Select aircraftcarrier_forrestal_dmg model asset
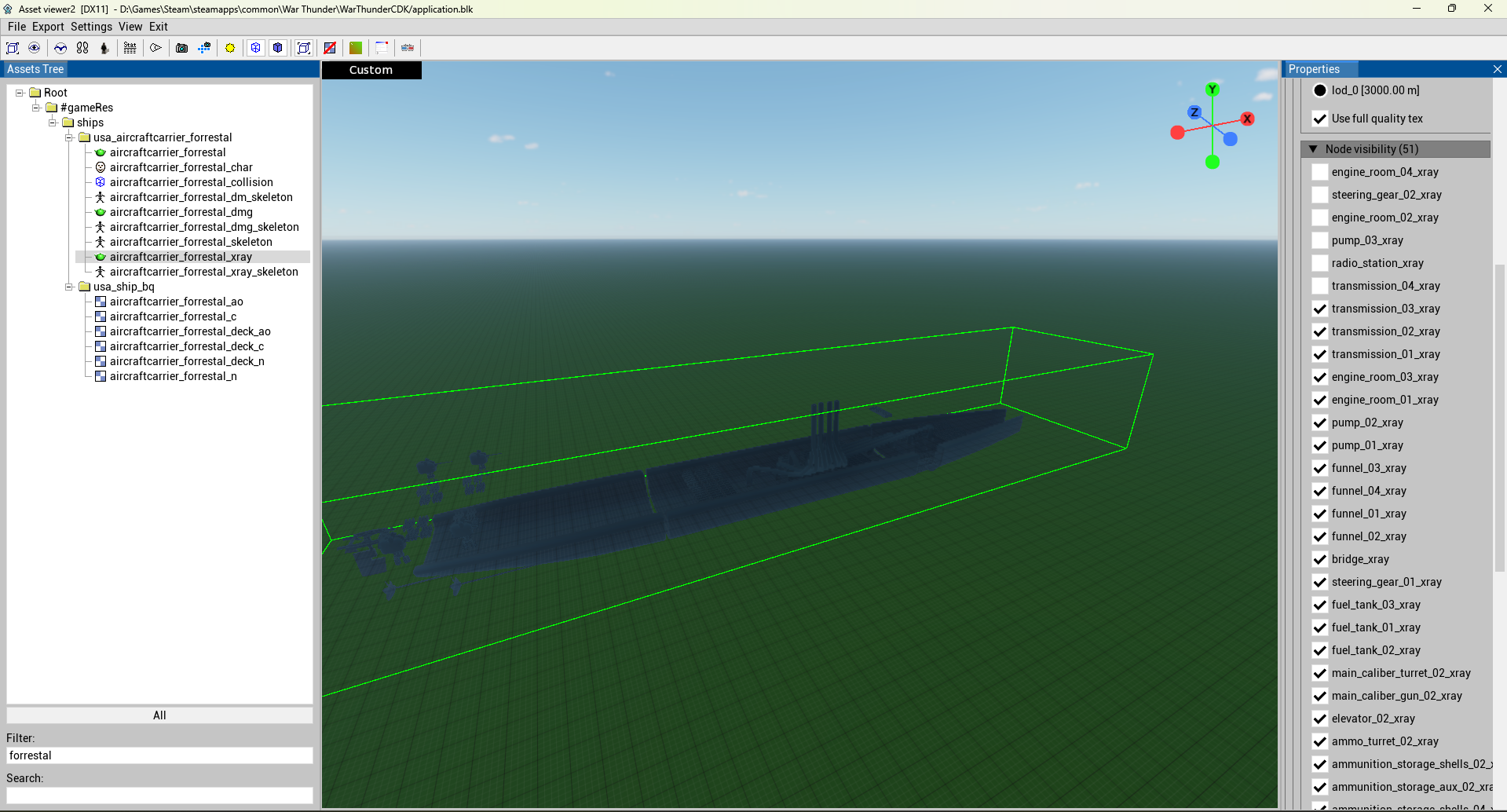 click(181, 212)
